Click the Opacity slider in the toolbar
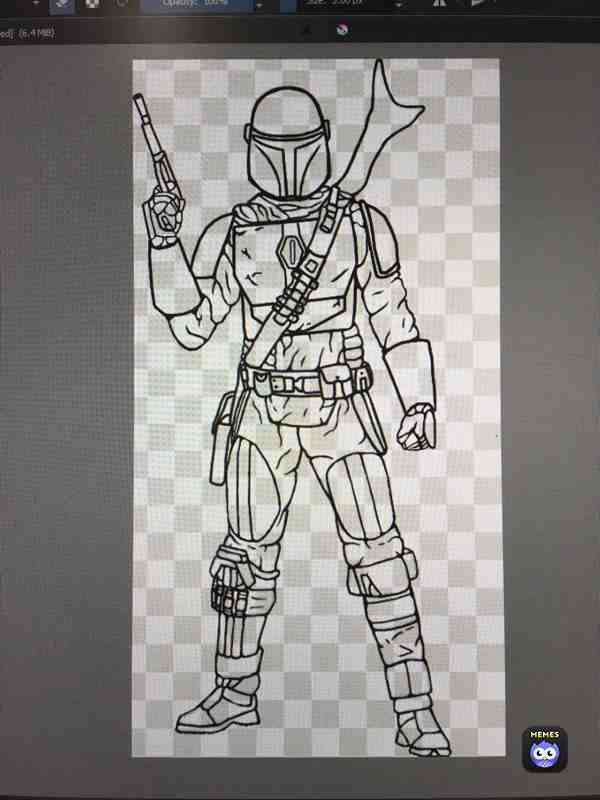This screenshot has width=600, height=800. [197, 5]
